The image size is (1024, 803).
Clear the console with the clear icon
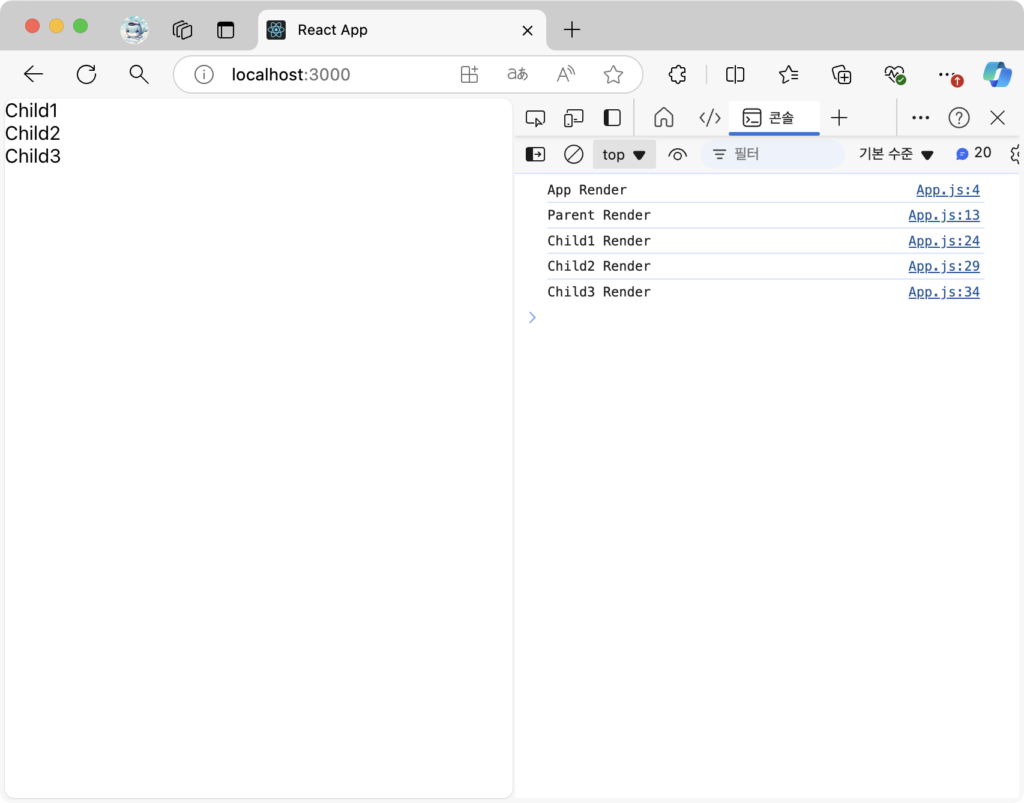click(x=573, y=154)
